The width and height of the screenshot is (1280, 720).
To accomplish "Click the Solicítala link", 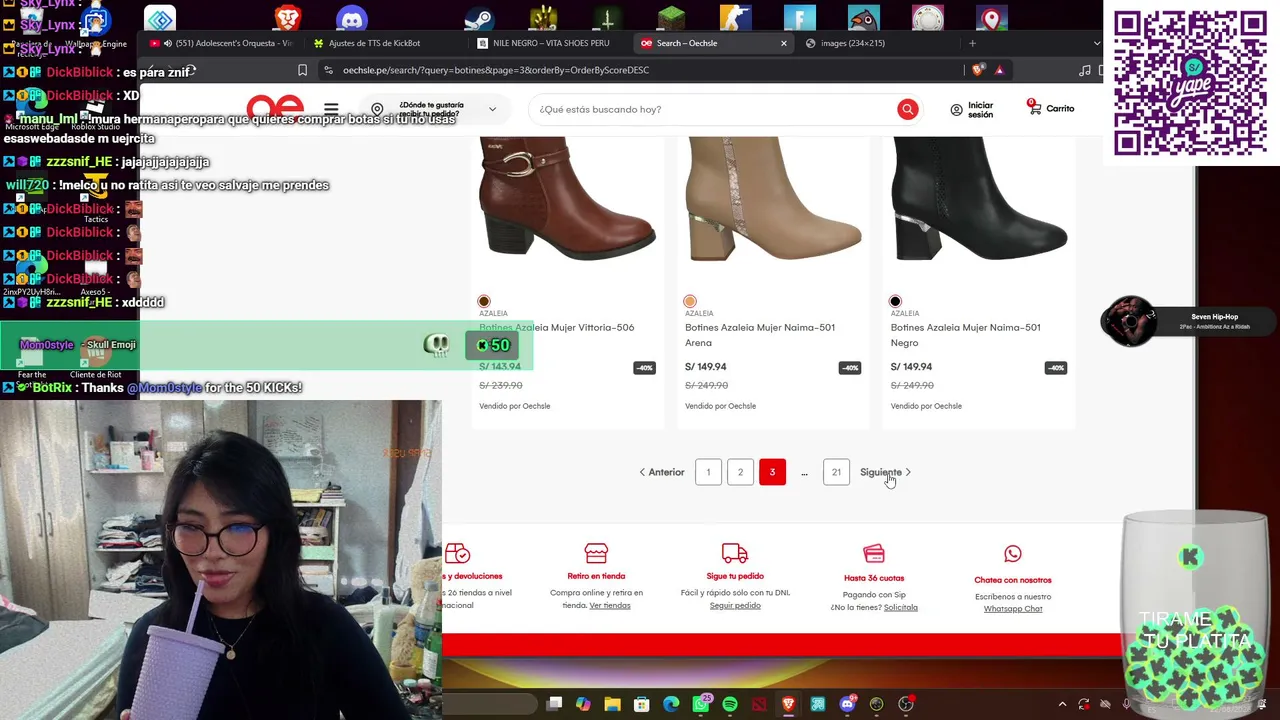I will tap(900, 608).
